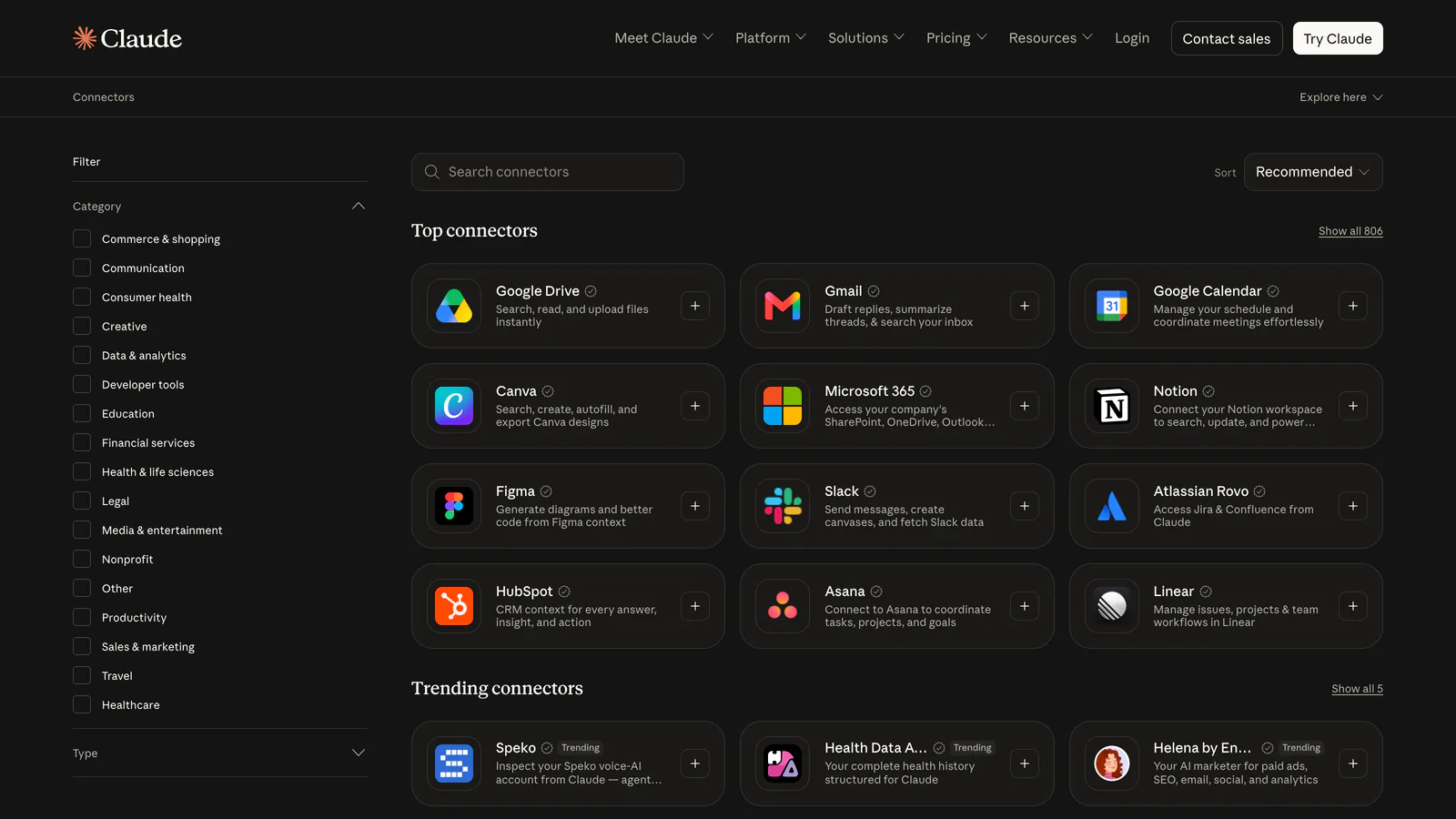Click the Login link
This screenshot has height=819, width=1456.
[x=1132, y=38]
